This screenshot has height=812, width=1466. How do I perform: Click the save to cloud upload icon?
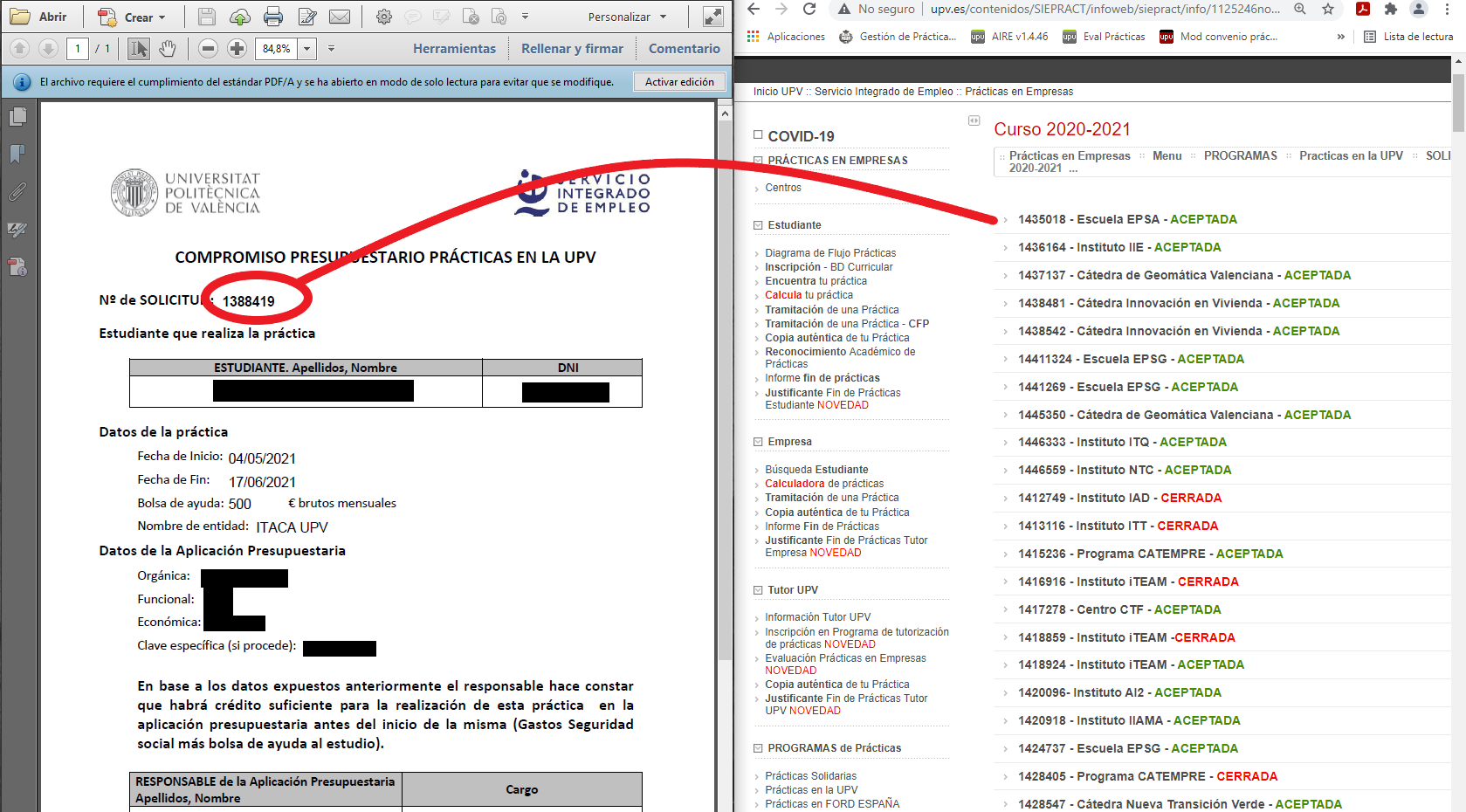tap(240, 17)
